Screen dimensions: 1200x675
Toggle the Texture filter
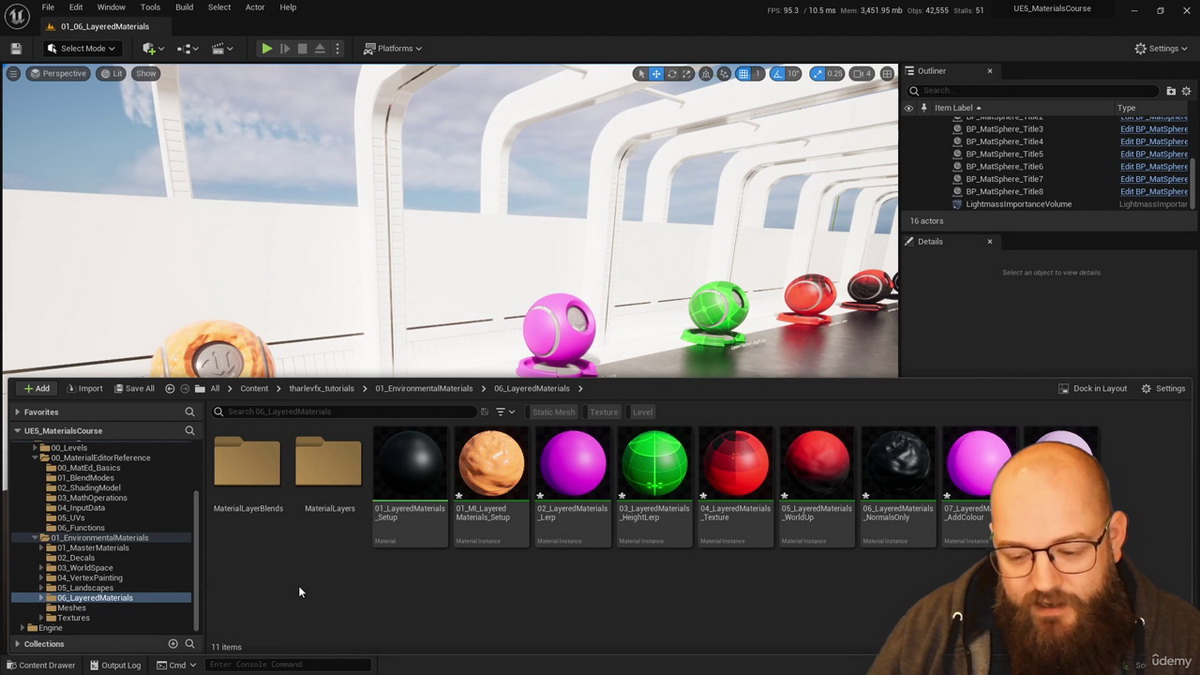tap(604, 412)
